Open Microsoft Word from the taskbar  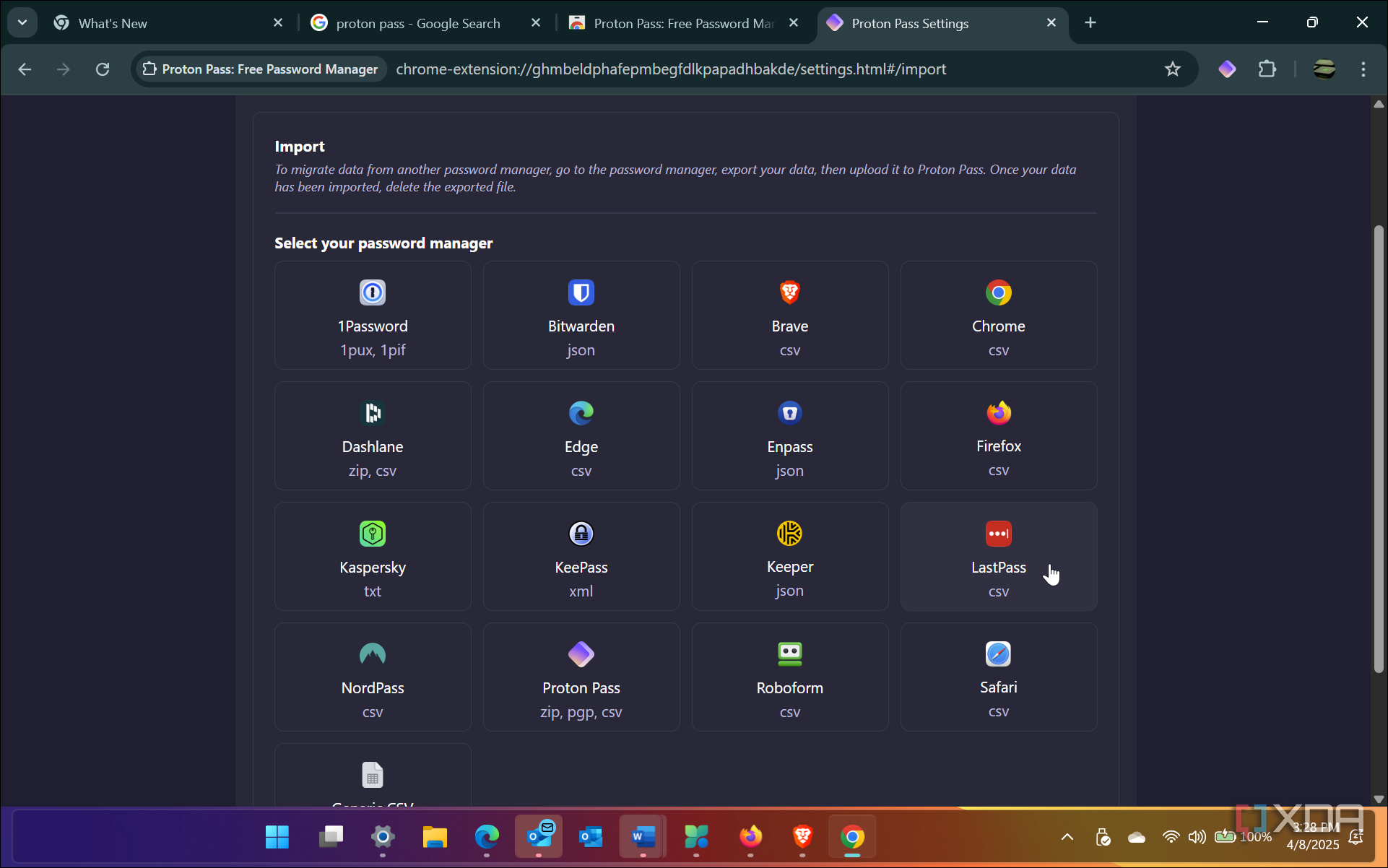point(643,837)
